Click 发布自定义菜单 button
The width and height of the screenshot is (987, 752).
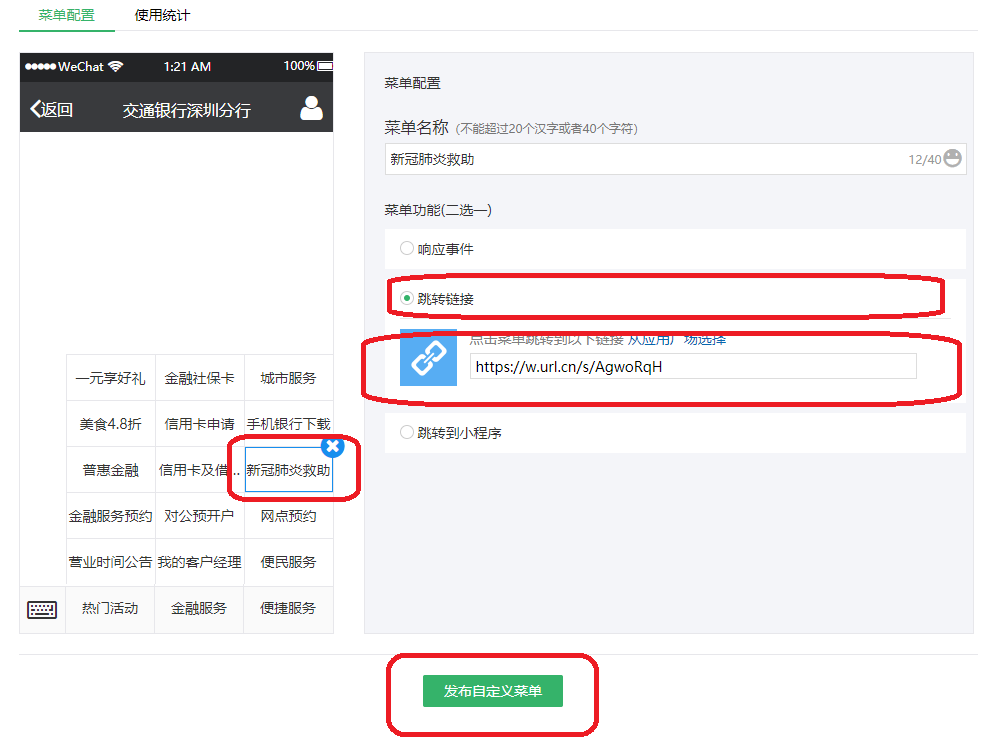click(x=493, y=691)
